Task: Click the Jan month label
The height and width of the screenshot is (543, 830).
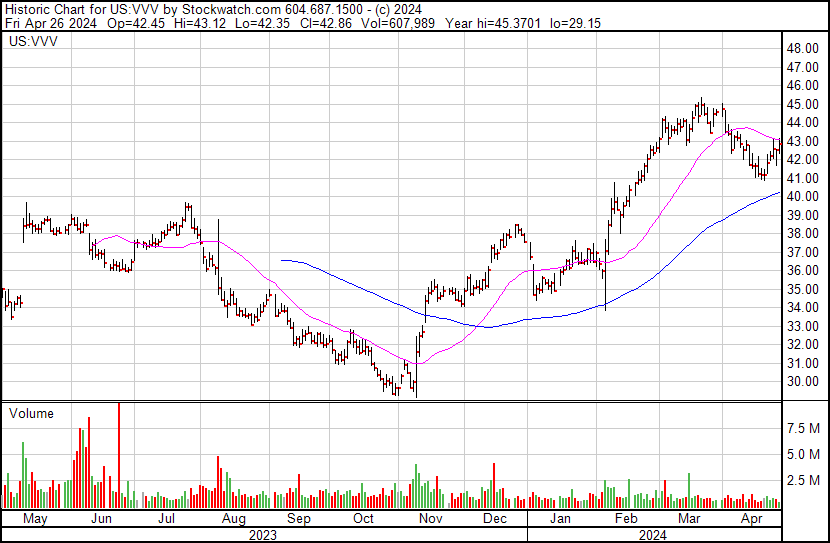Action: [560, 519]
